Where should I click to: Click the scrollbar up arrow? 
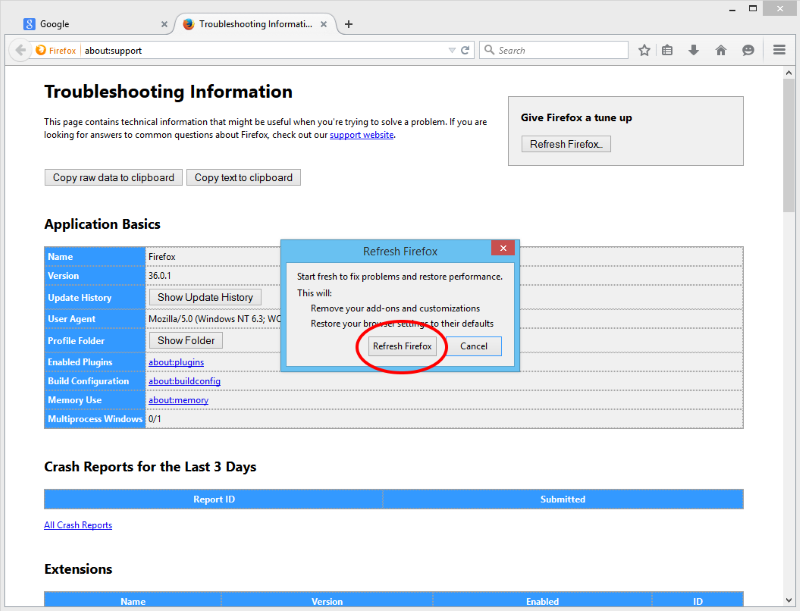(789, 73)
